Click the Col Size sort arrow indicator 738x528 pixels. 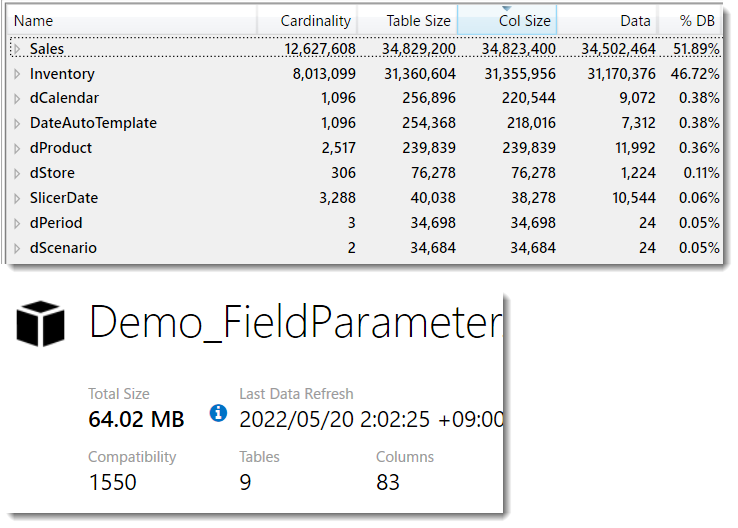click(x=506, y=8)
